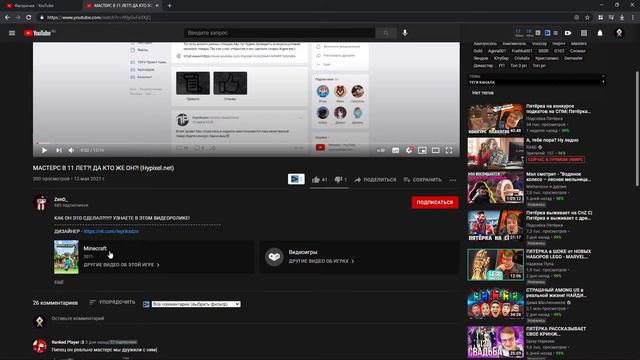The height and width of the screenshot is (360, 640).
Task: Open Zer0_ channel name link
Action: pyautogui.click(x=61, y=199)
